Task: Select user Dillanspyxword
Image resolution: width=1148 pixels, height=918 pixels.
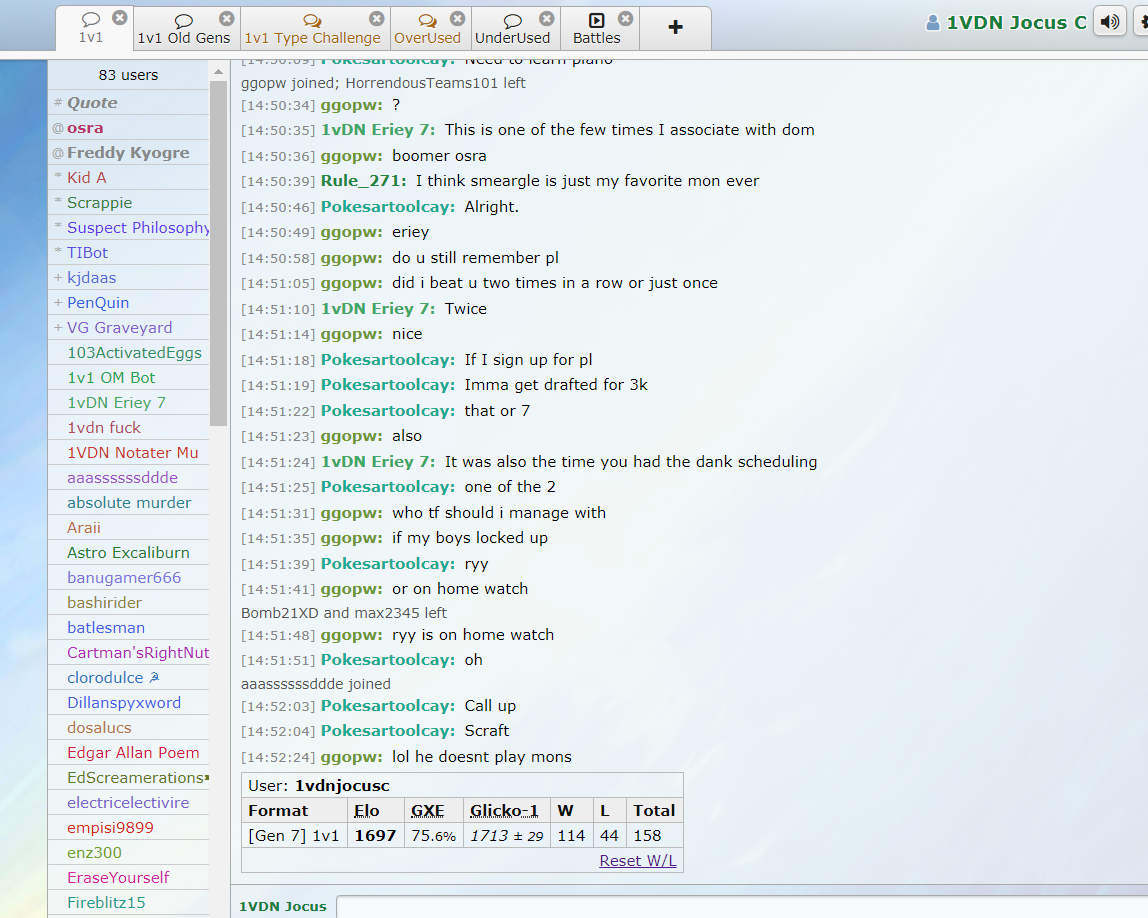Action: pyautogui.click(x=129, y=702)
